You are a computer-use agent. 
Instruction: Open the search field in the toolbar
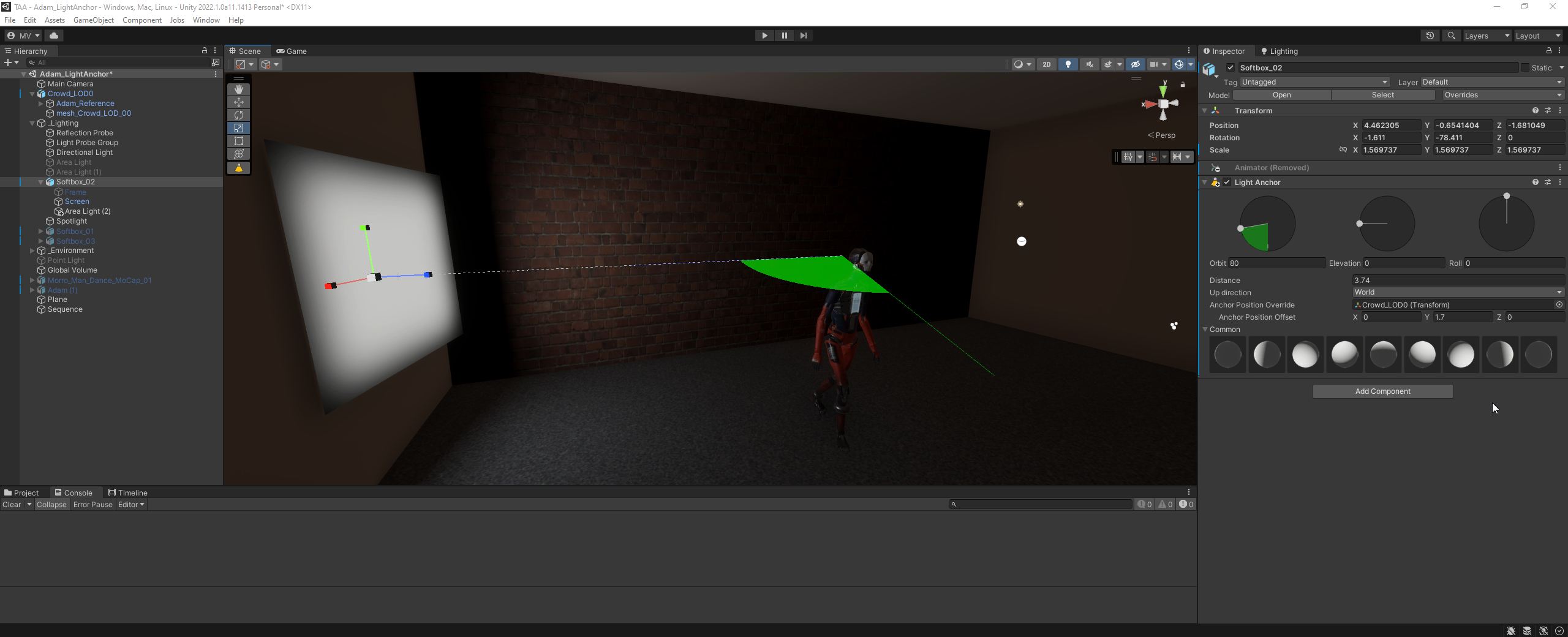1451,36
